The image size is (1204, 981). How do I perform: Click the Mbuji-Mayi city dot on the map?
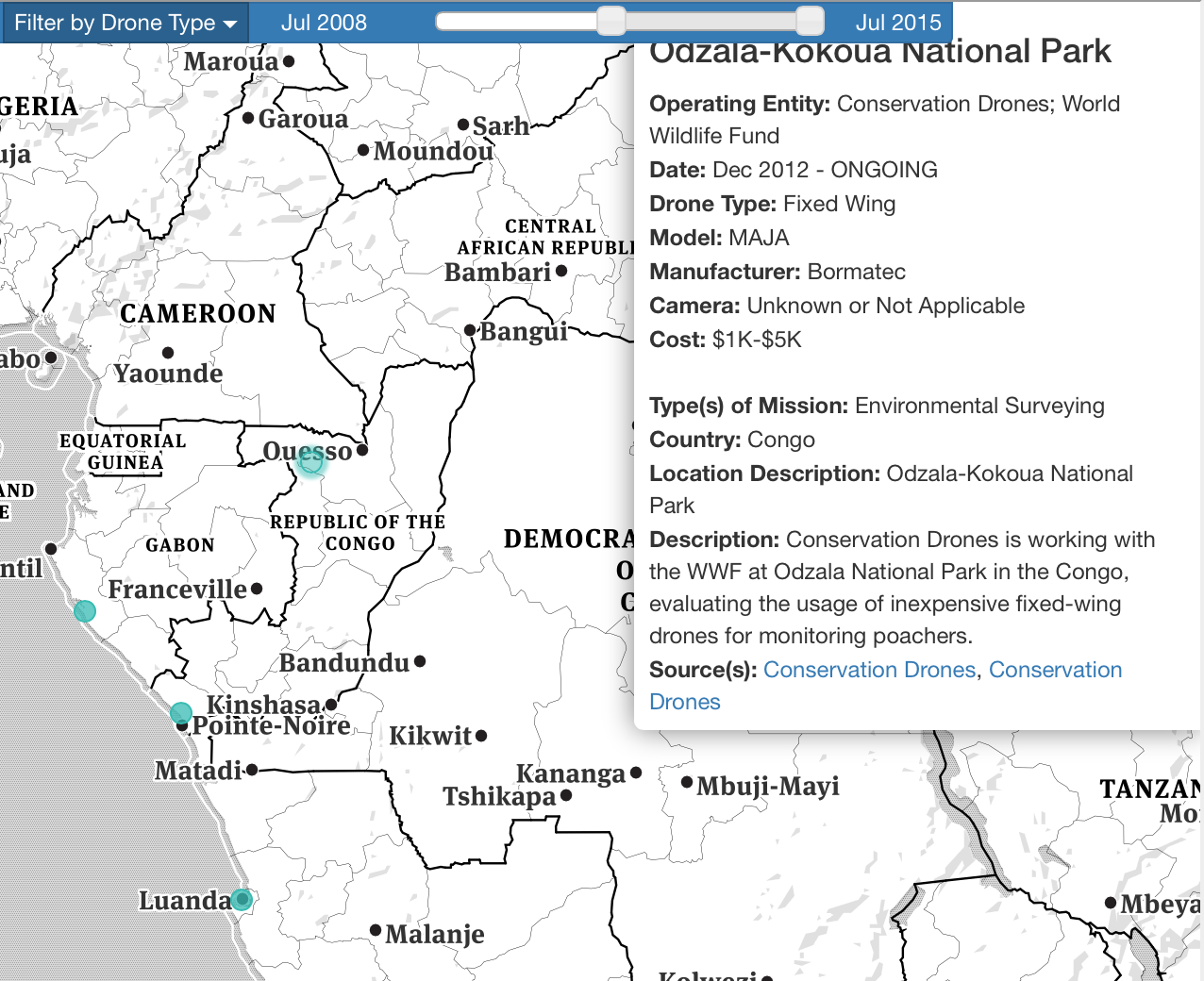point(687,782)
